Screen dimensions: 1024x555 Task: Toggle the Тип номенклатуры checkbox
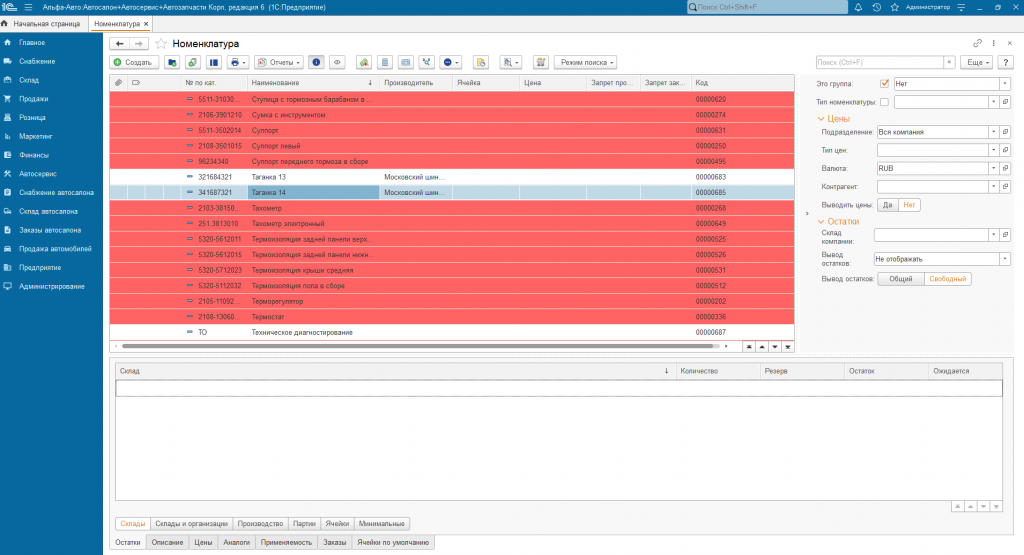pyautogui.click(x=884, y=102)
